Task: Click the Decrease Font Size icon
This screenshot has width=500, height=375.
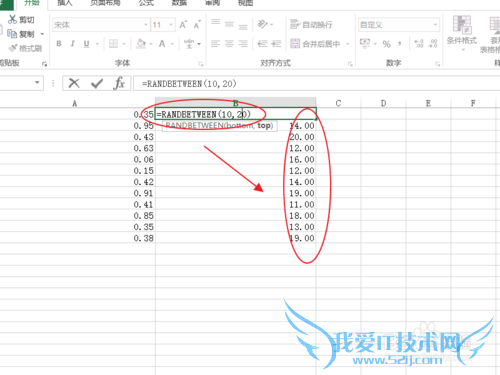Action: pyautogui.click(x=197, y=25)
